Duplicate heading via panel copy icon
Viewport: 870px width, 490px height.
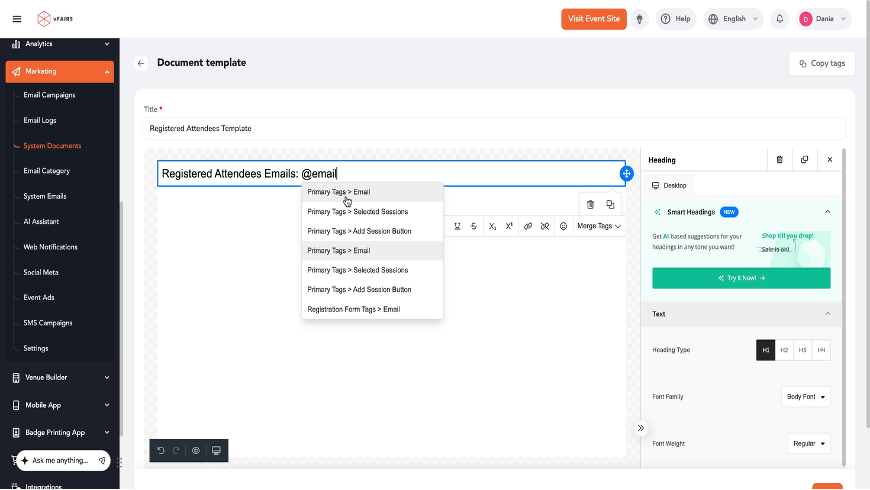805,160
